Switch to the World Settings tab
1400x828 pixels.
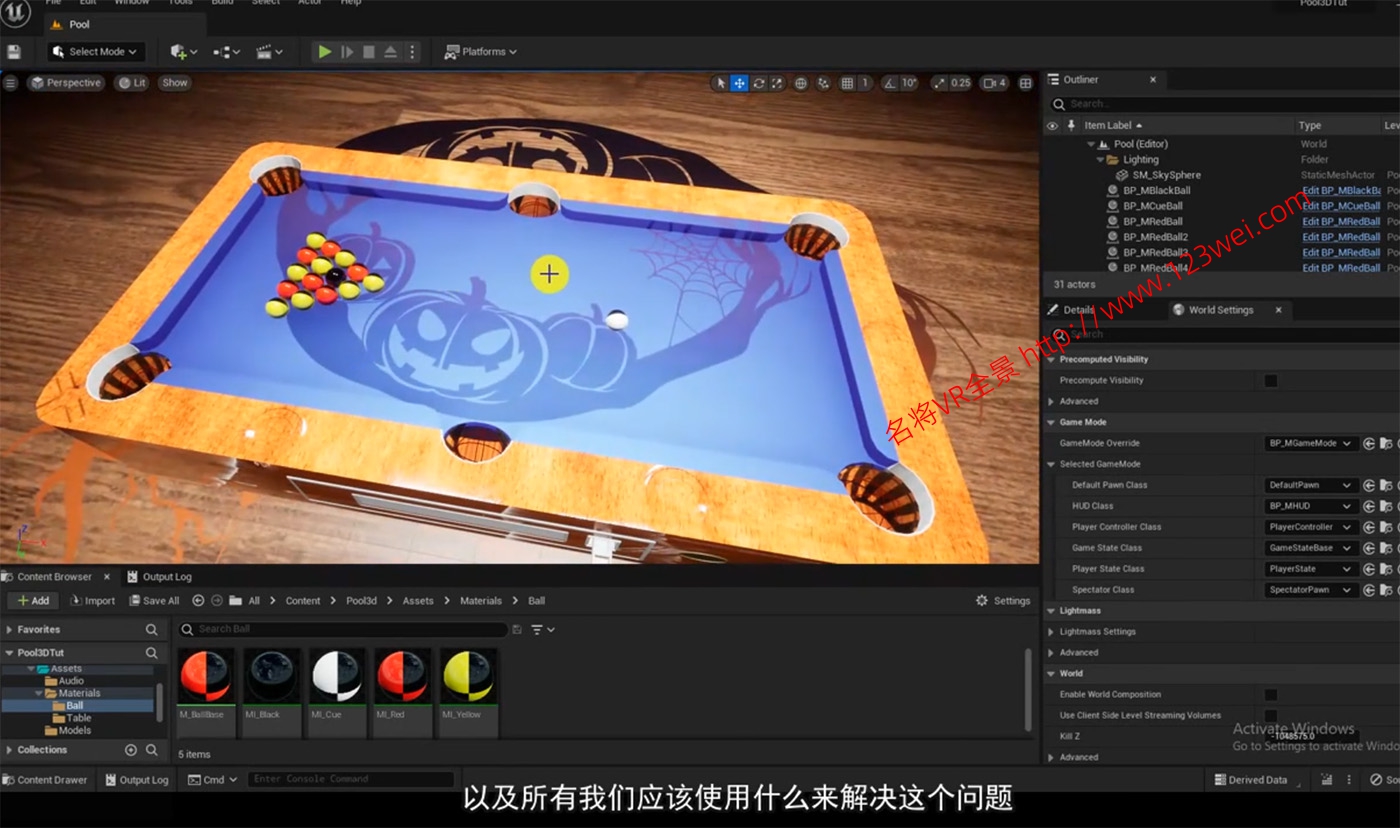coord(1221,310)
